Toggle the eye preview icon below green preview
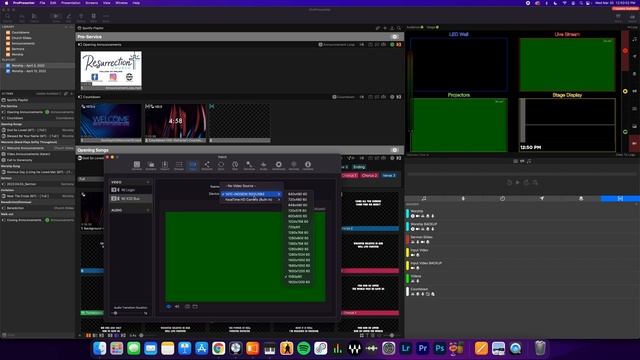 click(x=169, y=307)
